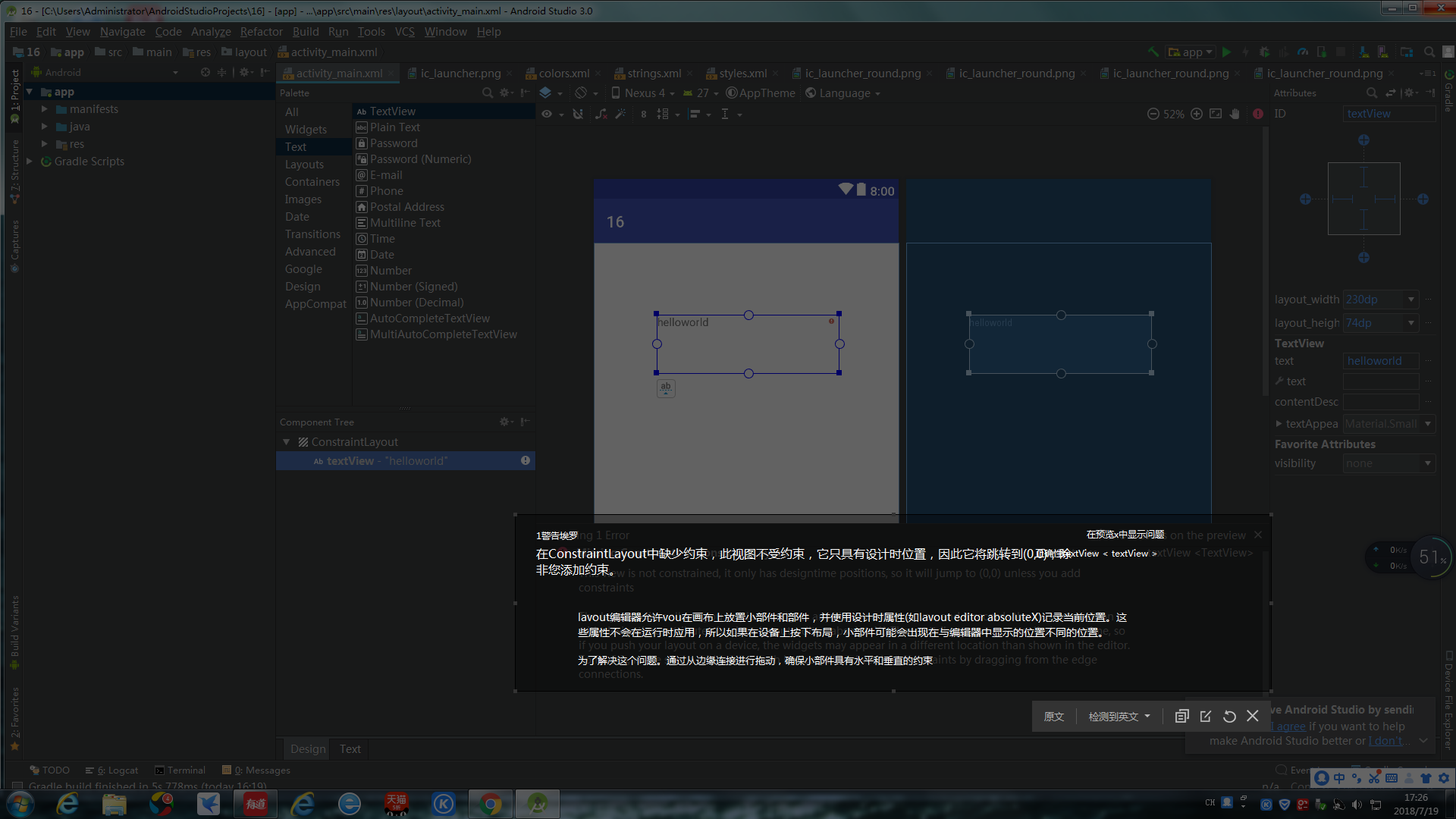
Task: Expand the manifests folder in project tree
Action: (45, 109)
